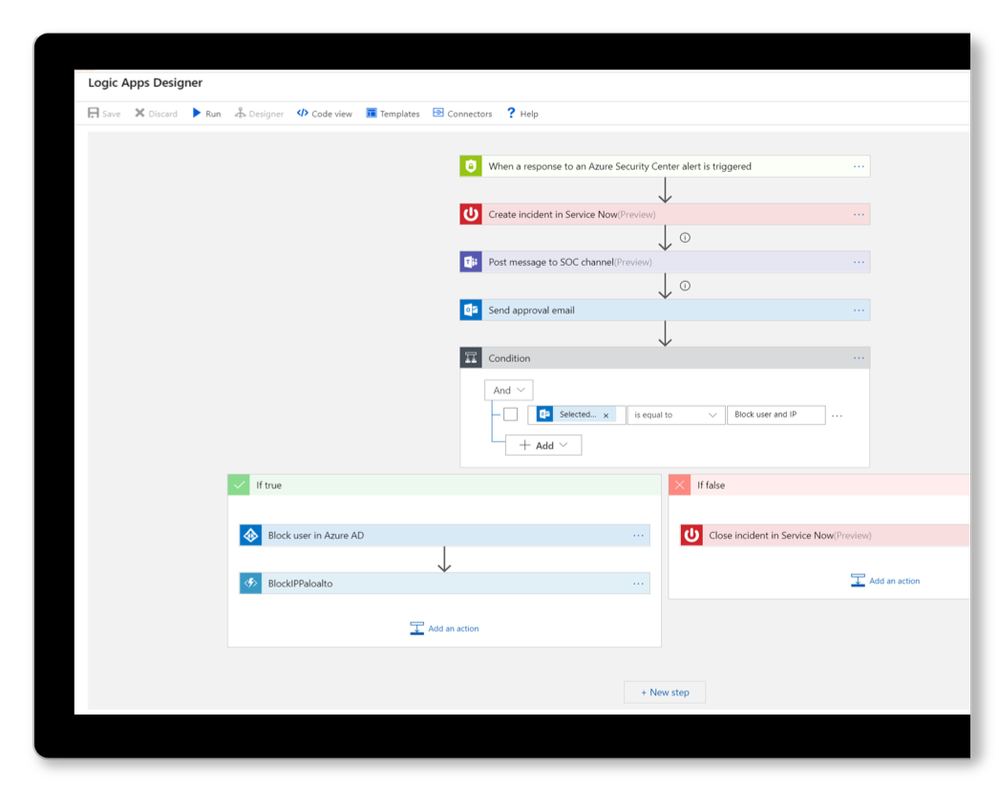Open ellipsis menu on condition row
Image resolution: width=999 pixels, height=793 pixels.
click(x=837, y=415)
